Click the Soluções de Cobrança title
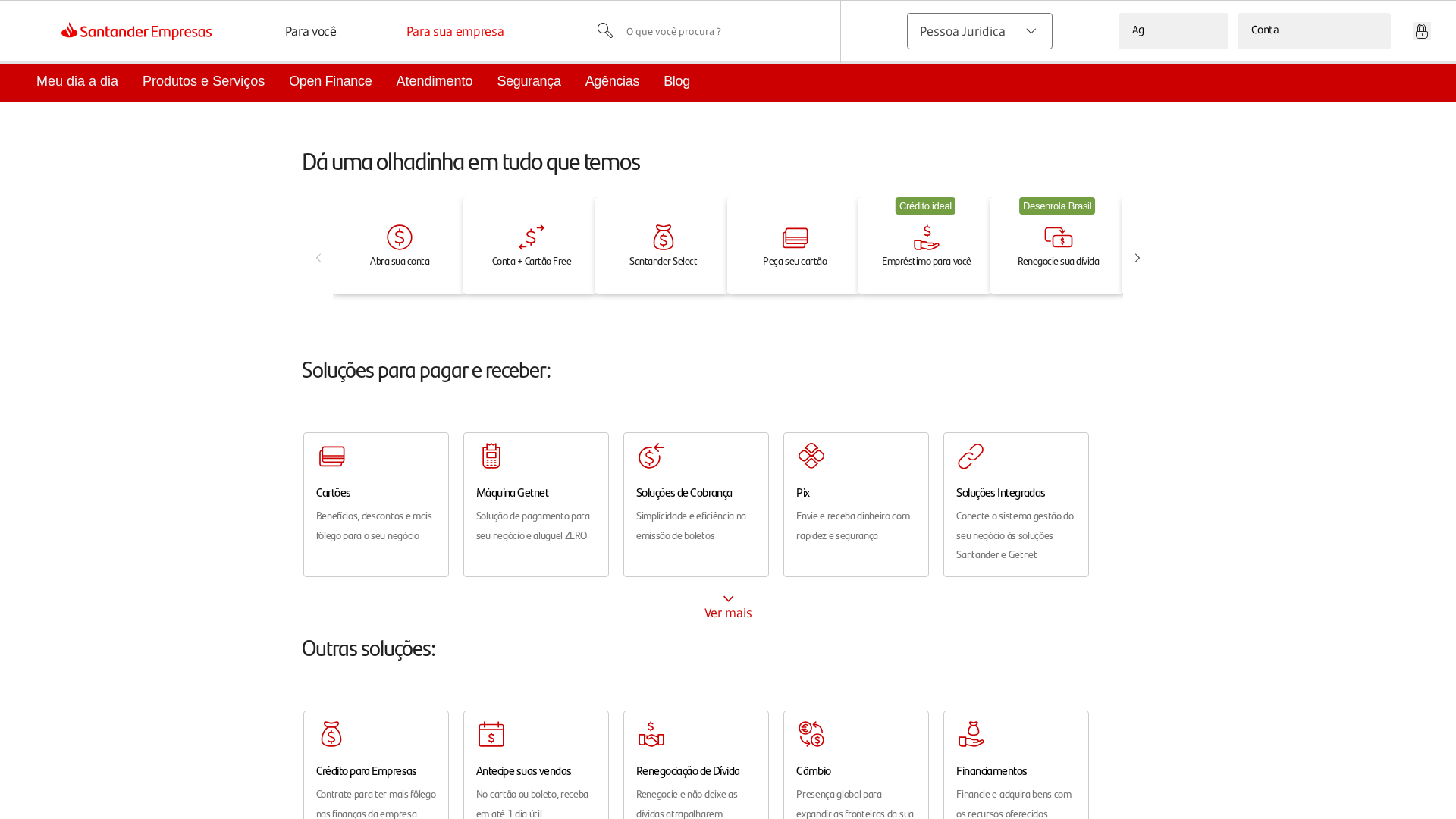The height and width of the screenshot is (819, 1456). click(x=684, y=493)
